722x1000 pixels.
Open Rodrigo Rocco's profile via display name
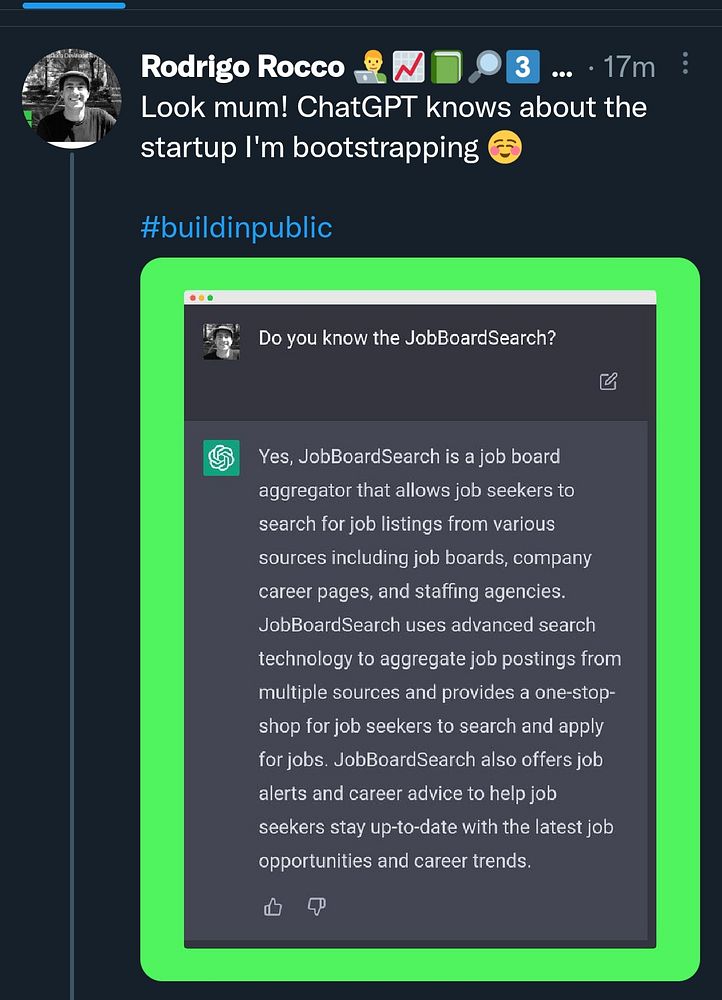243,67
